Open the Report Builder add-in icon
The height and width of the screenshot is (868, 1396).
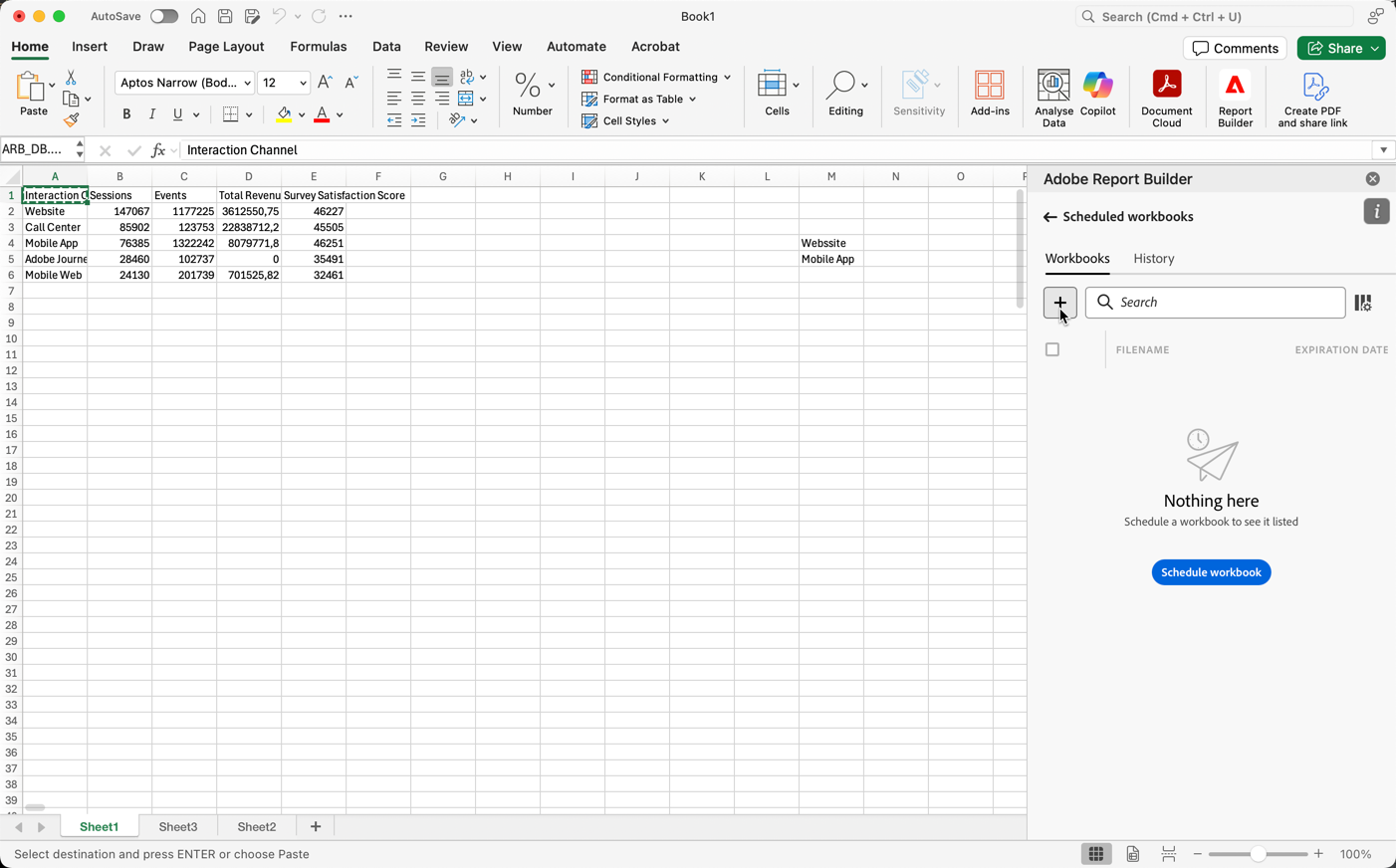1235,99
